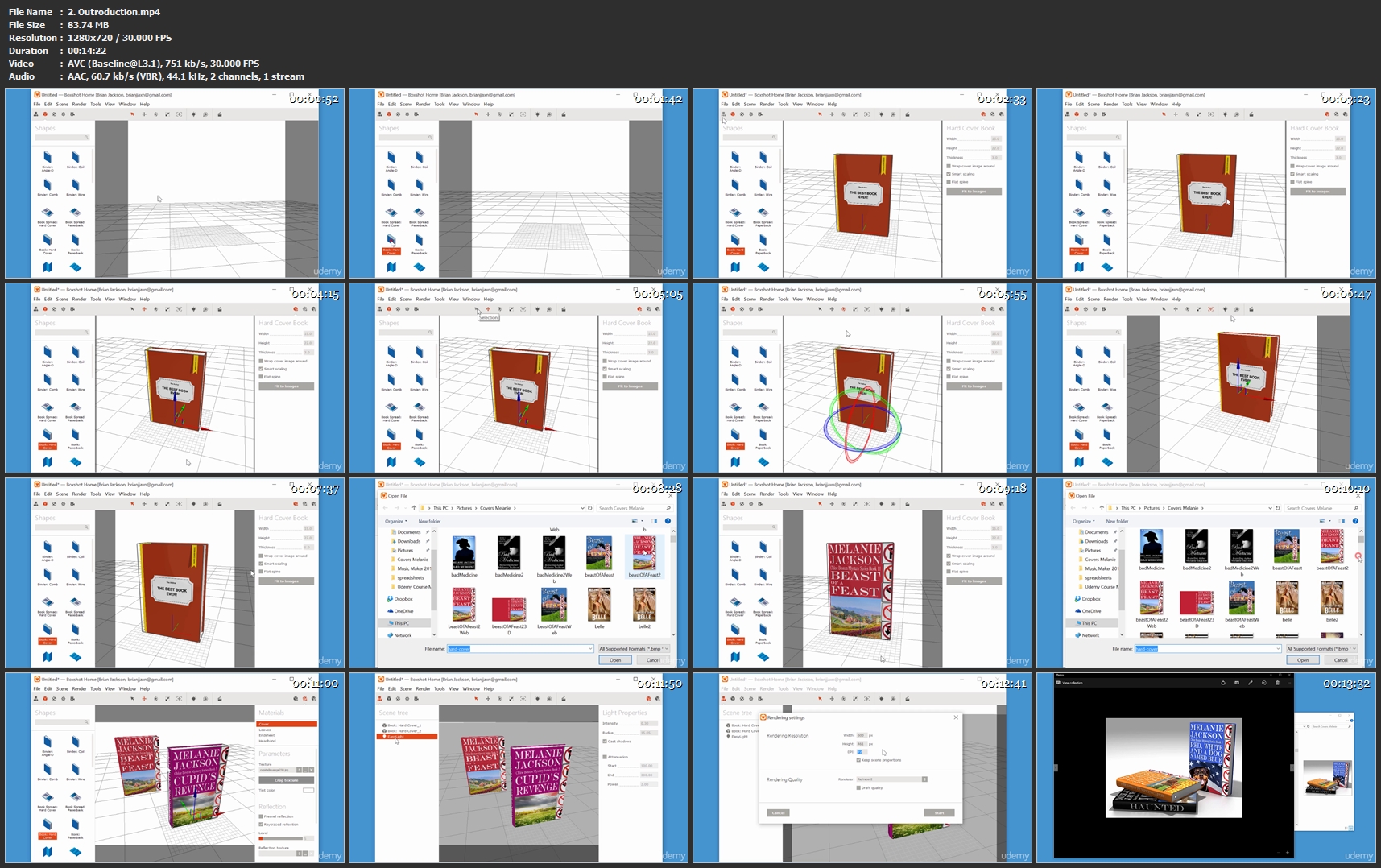Open OneDrive location in 00:08:28 dialog sidebar
Viewport: 1381px width, 868px height.
click(400, 611)
